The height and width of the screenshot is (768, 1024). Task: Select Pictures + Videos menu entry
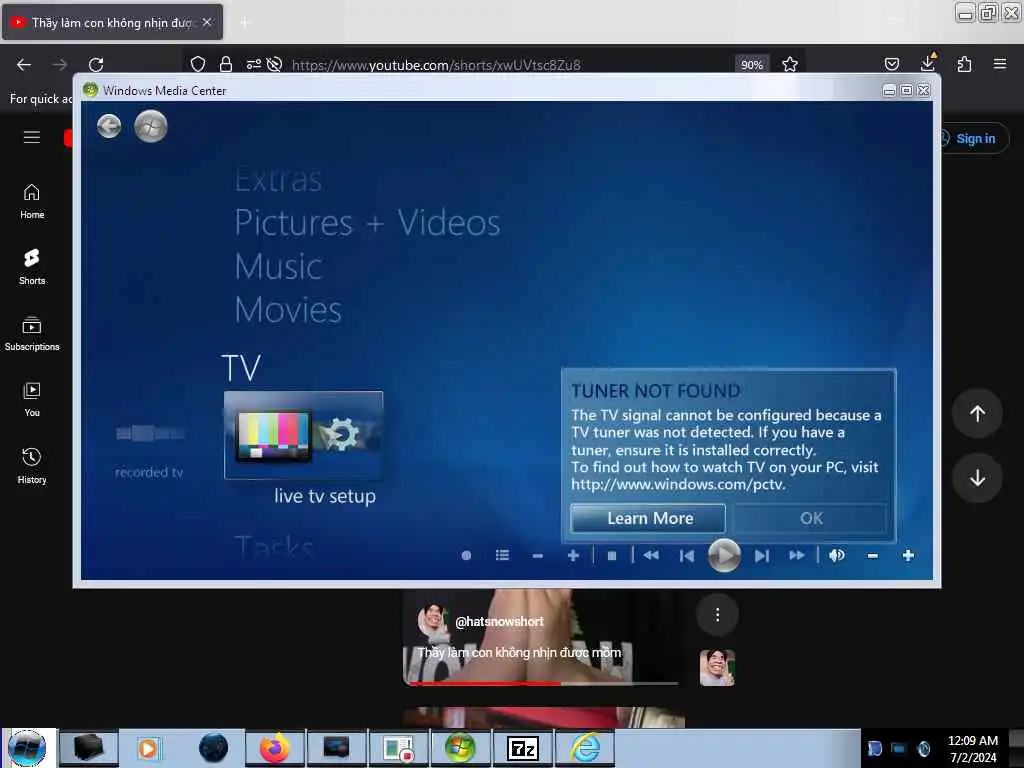point(368,223)
